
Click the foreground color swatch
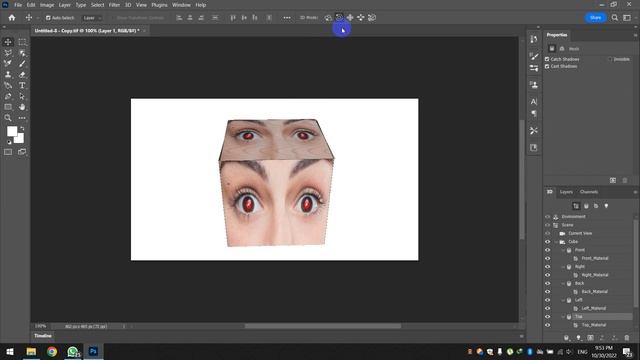coord(11,131)
